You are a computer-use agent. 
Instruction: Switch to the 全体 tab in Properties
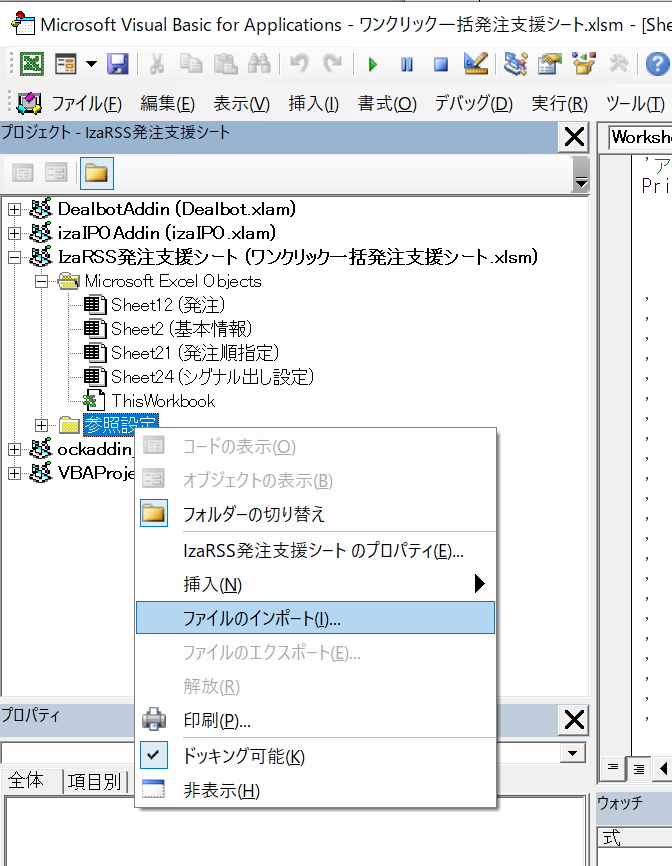coord(26,781)
